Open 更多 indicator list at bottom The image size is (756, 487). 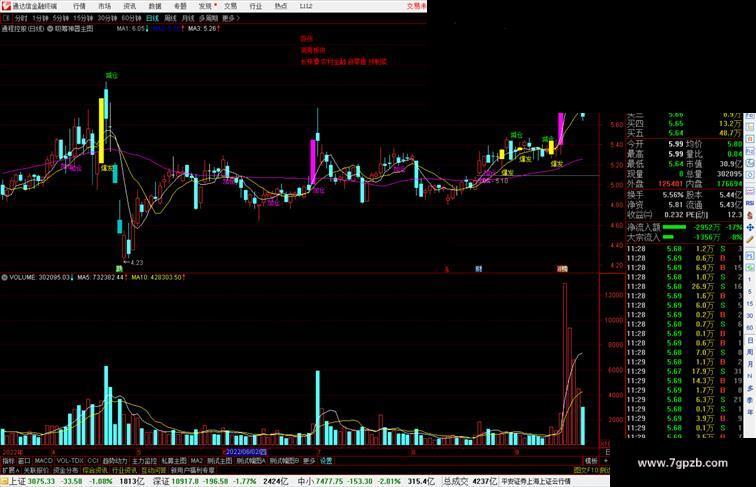(309, 461)
